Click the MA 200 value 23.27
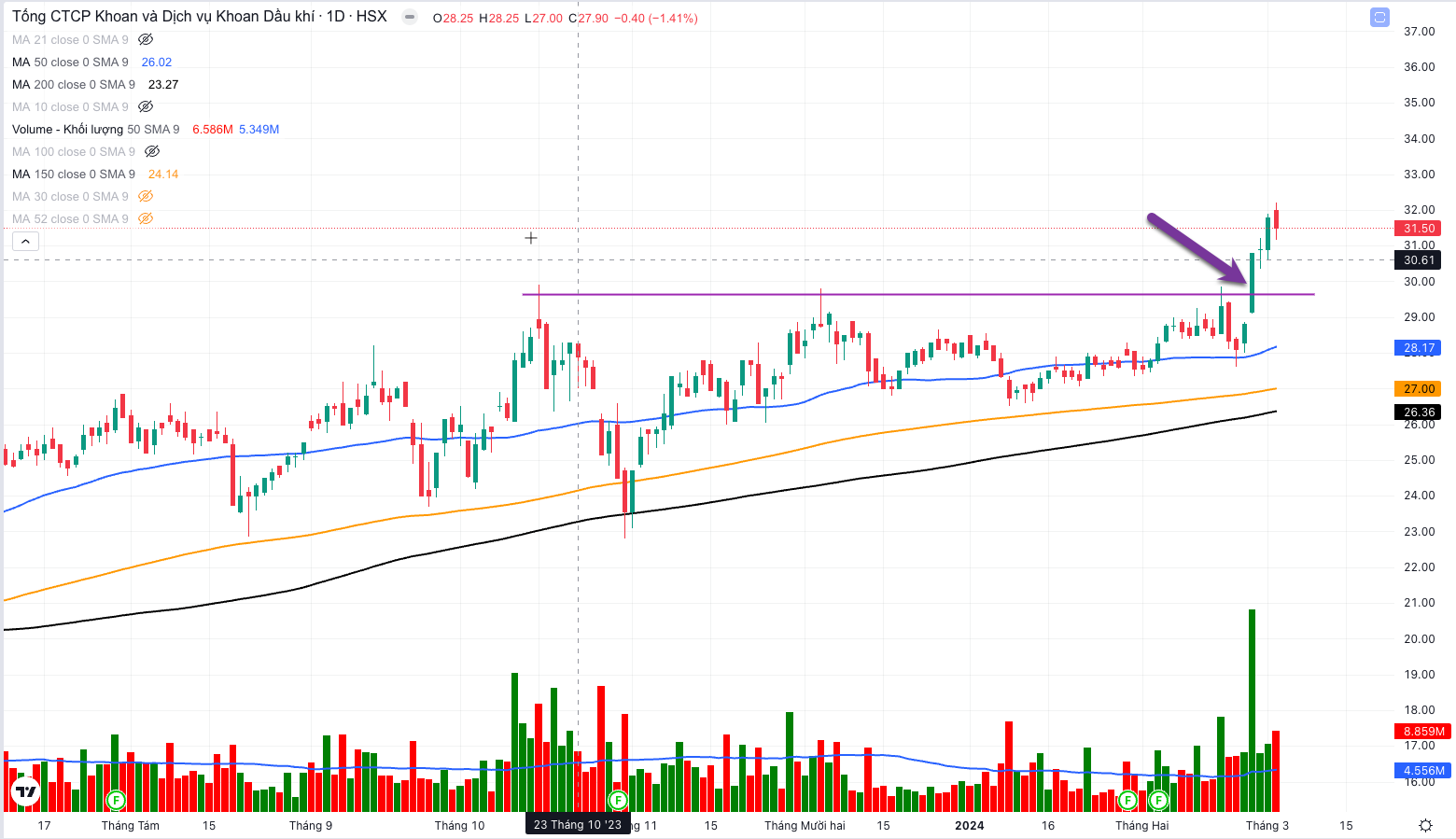This screenshot has width=1456, height=839. pos(163,84)
